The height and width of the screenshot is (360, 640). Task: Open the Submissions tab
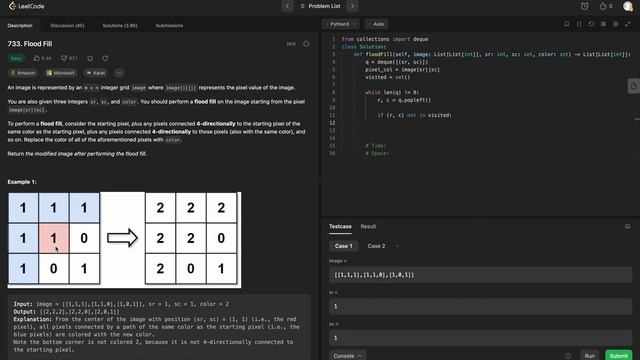[169, 26]
